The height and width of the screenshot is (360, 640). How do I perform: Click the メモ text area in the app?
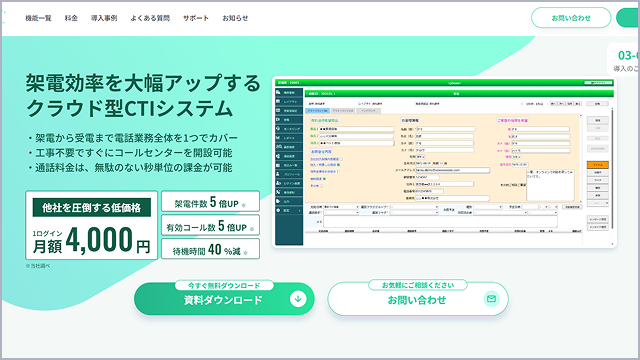click(440, 222)
